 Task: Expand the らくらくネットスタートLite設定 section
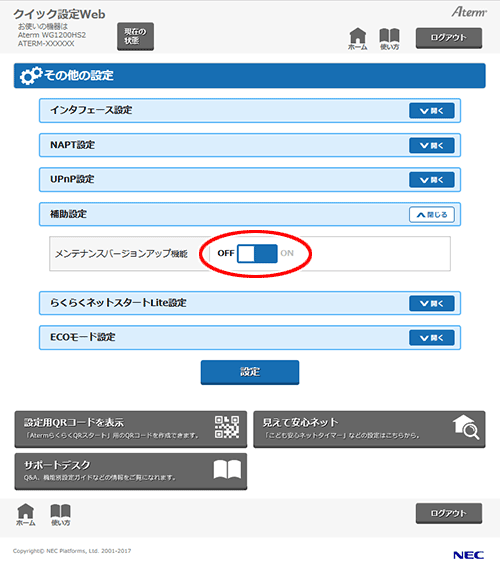pyautogui.click(x=432, y=303)
